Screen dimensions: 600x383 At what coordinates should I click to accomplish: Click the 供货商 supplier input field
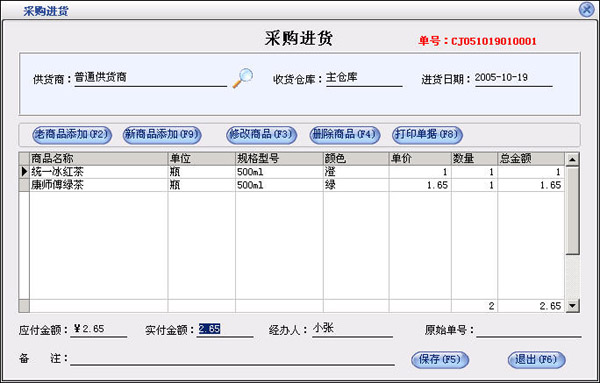(151, 78)
